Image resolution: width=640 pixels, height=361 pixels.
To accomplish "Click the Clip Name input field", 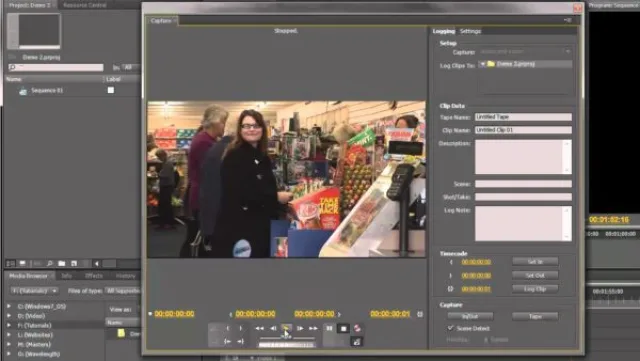I will tap(523, 130).
